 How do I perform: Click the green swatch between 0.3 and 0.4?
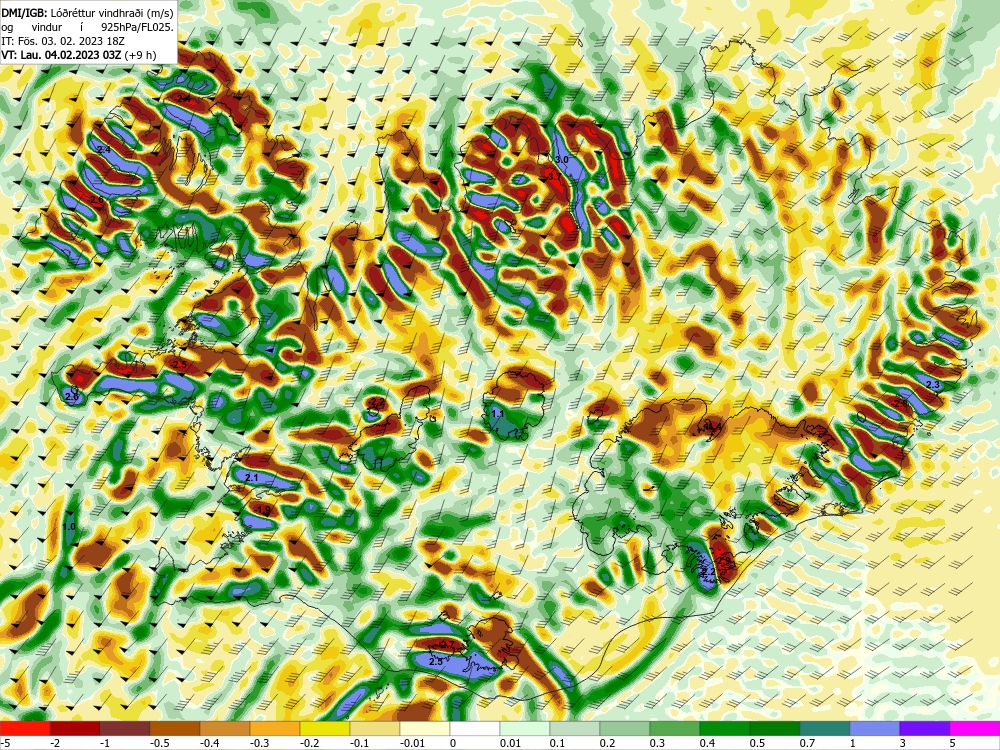click(x=675, y=728)
